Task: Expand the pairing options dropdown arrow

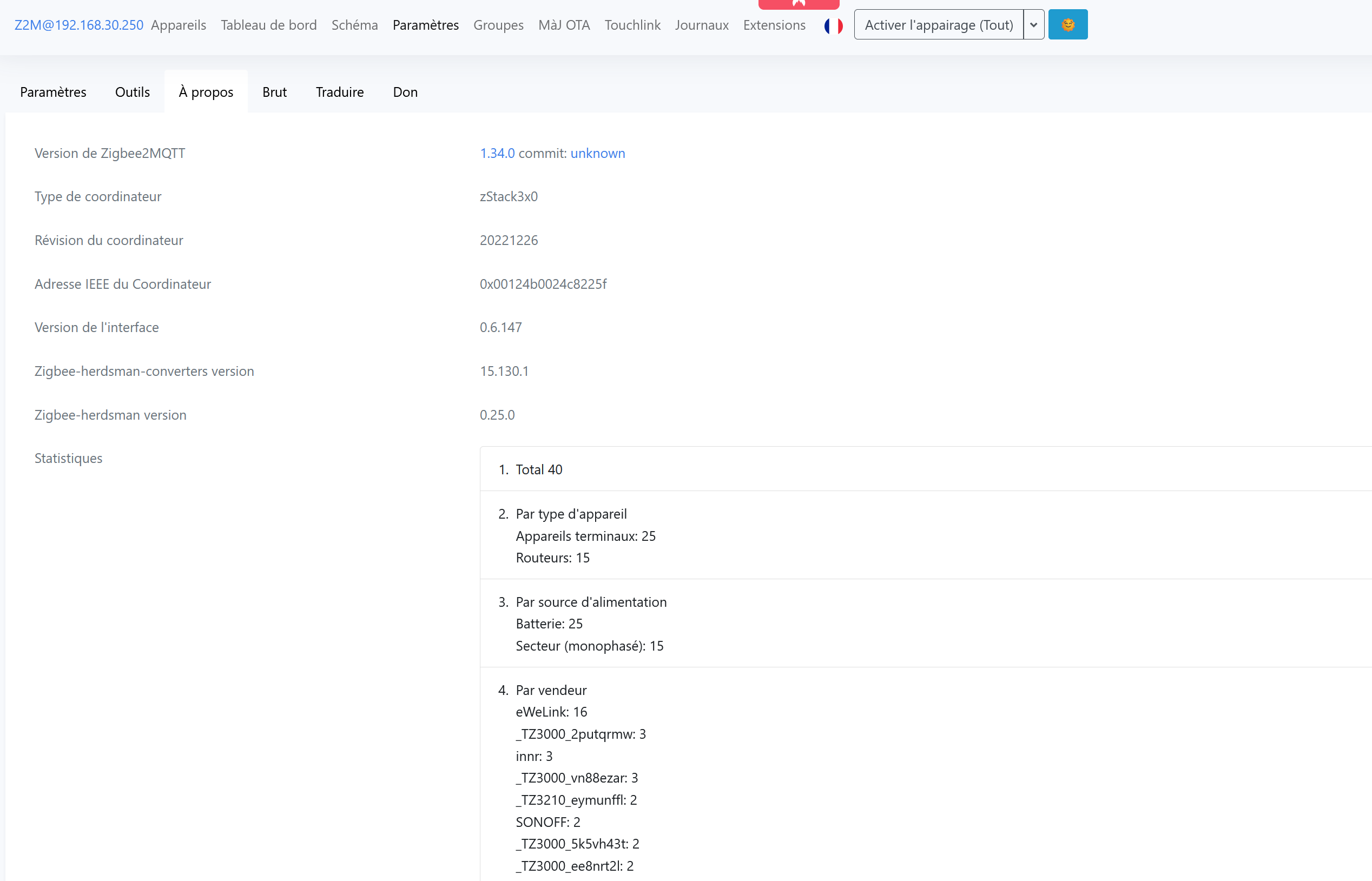Action: pos(1033,24)
